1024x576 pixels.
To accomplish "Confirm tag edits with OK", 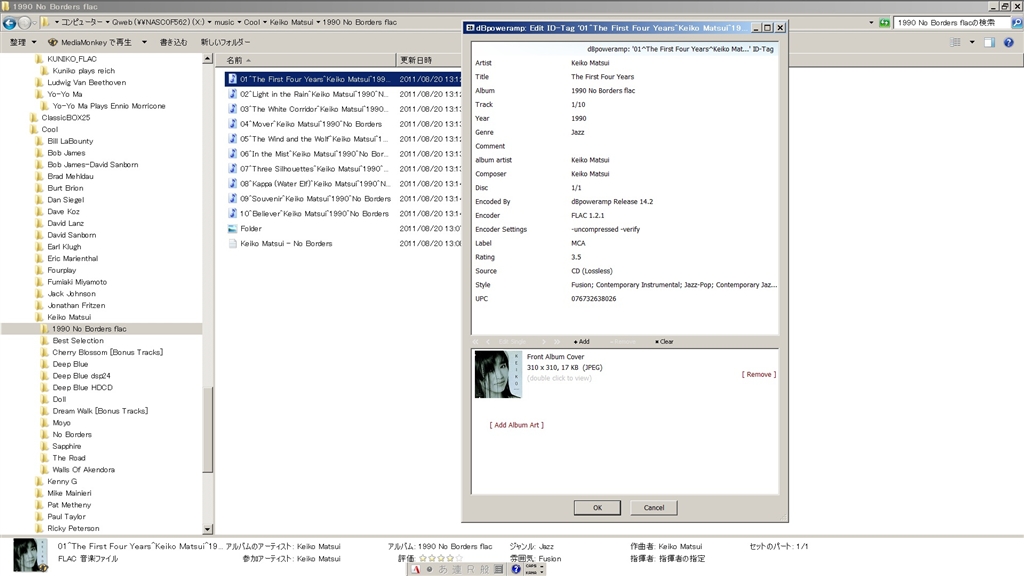I will [x=597, y=507].
